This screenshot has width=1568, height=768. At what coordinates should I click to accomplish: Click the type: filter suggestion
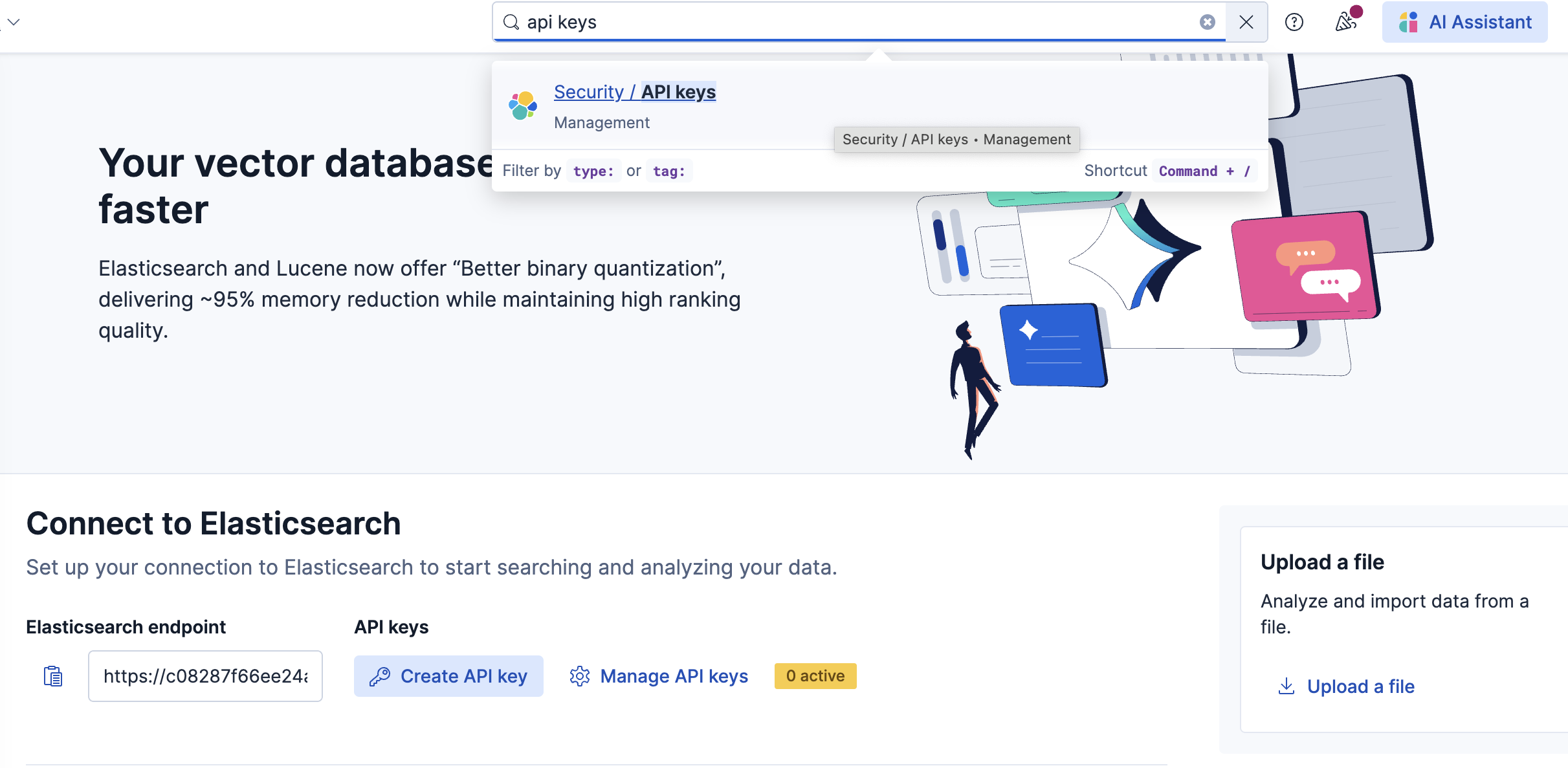click(x=593, y=171)
